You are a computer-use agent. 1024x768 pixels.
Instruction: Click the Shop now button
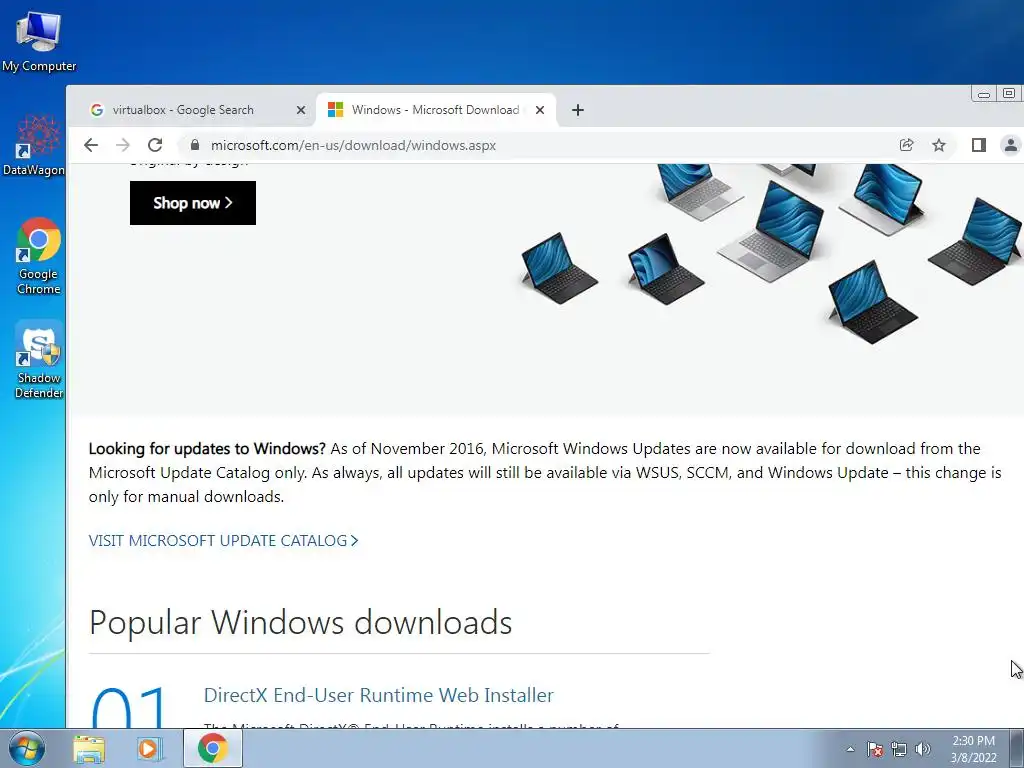pyautogui.click(x=193, y=203)
